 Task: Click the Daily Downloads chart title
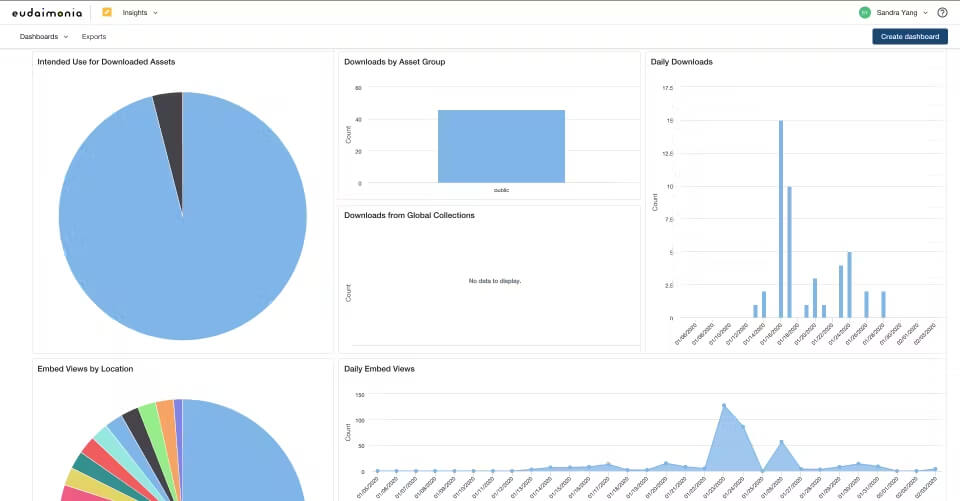coord(681,62)
